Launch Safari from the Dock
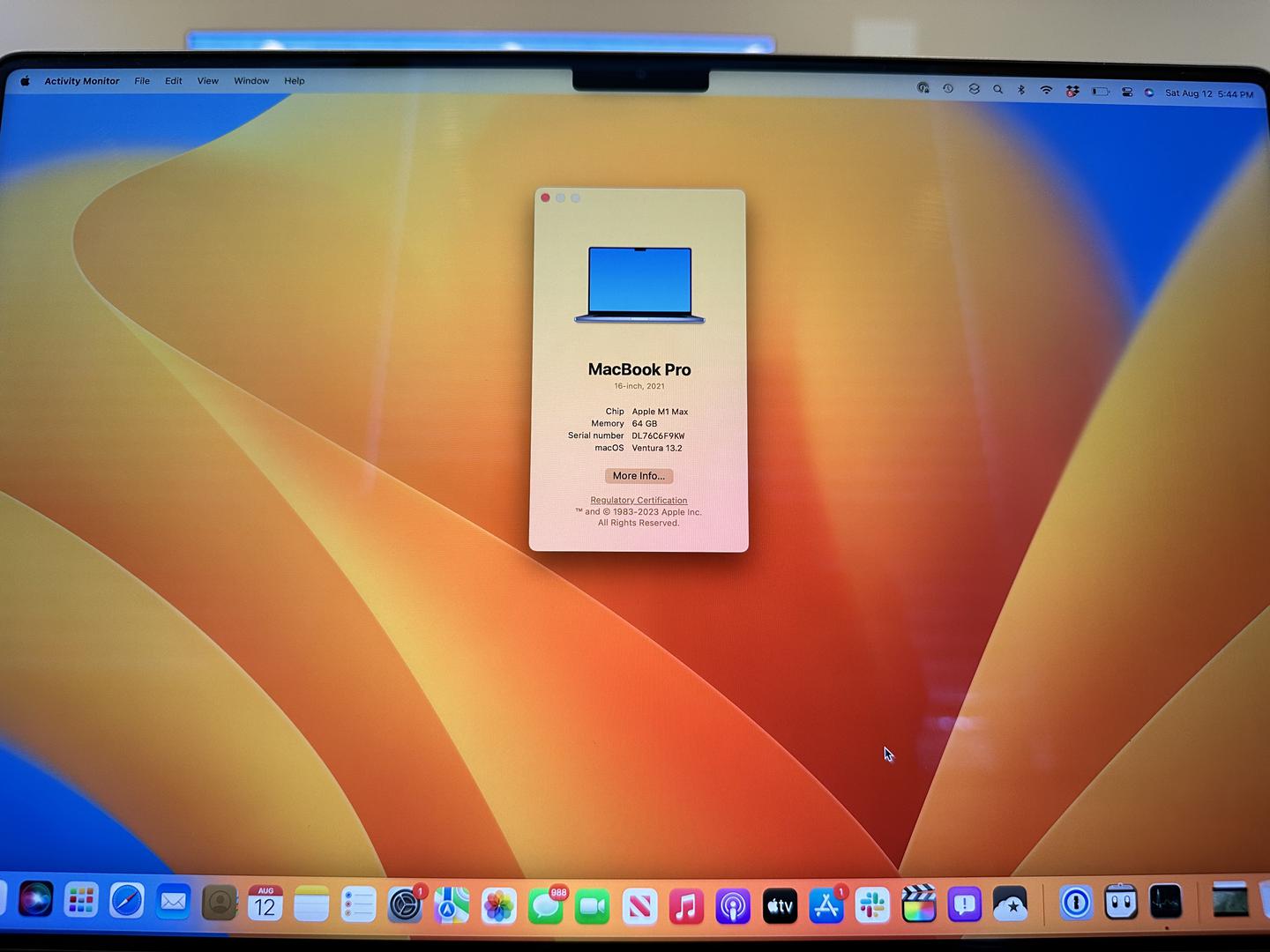The height and width of the screenshot is (952, 1270). coord(127,902)
